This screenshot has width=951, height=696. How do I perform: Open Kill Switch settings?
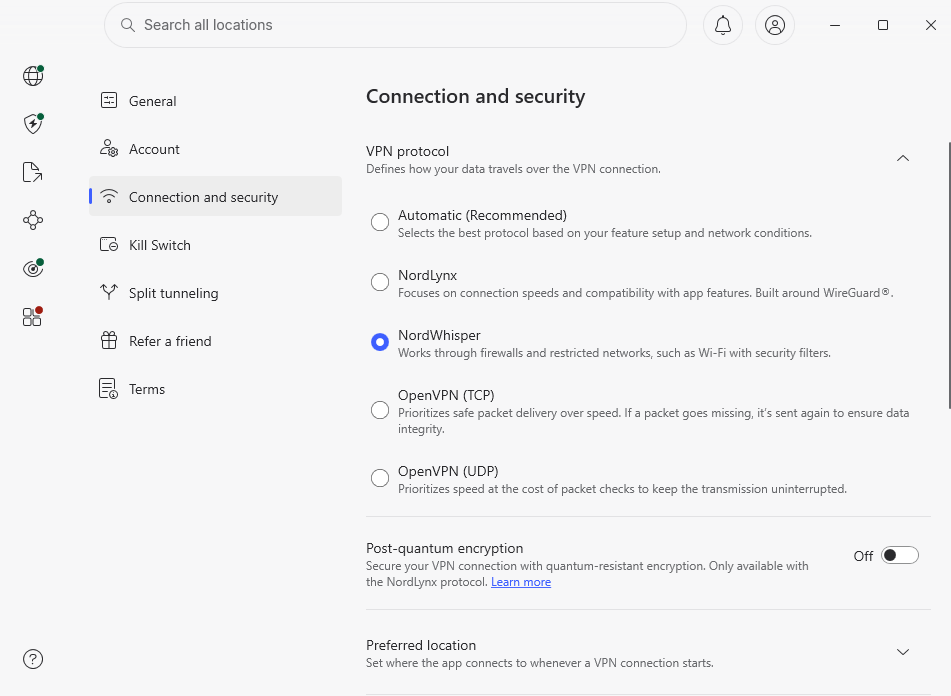tap(215, 245)
